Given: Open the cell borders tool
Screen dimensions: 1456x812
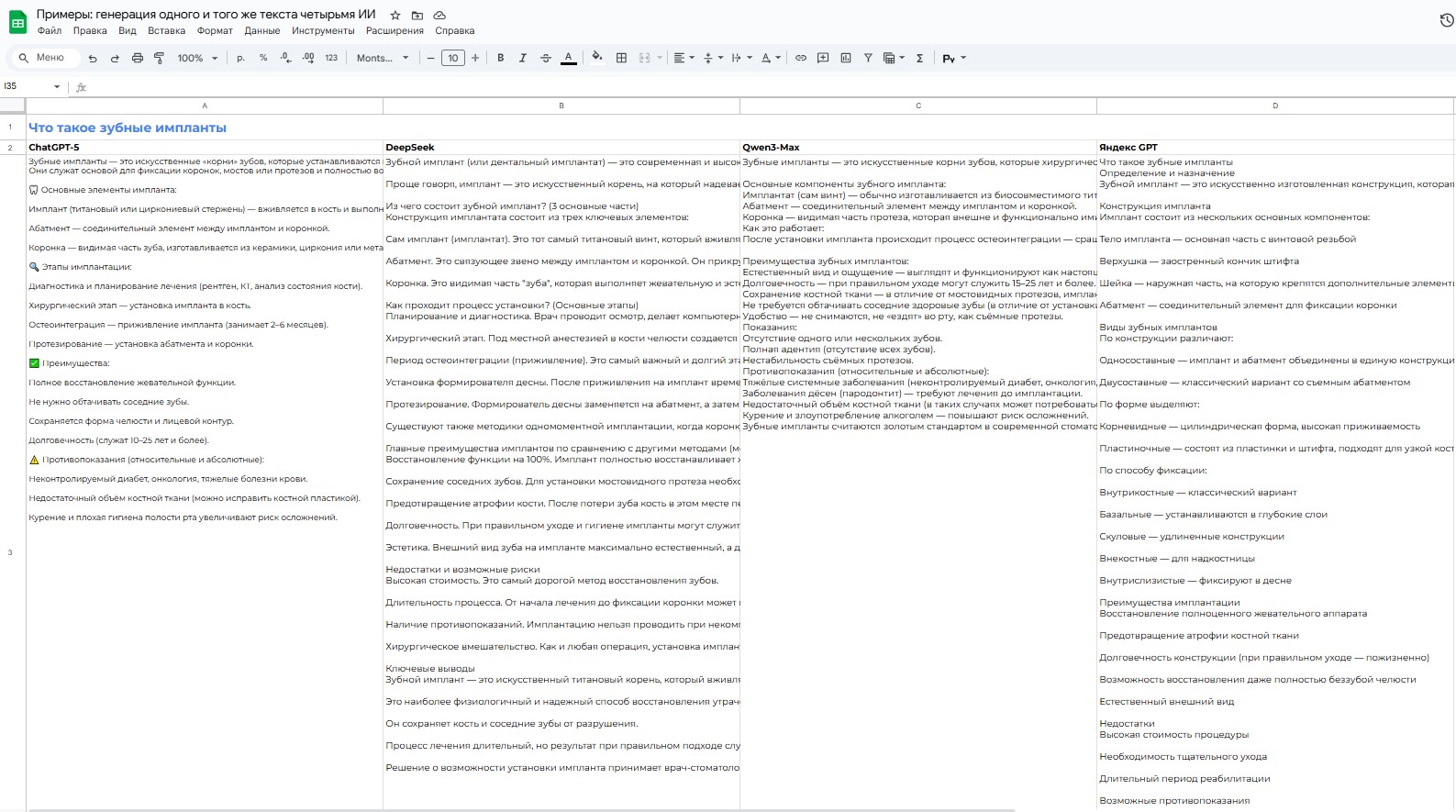Looking at the screenshot, I should (621, 58).
